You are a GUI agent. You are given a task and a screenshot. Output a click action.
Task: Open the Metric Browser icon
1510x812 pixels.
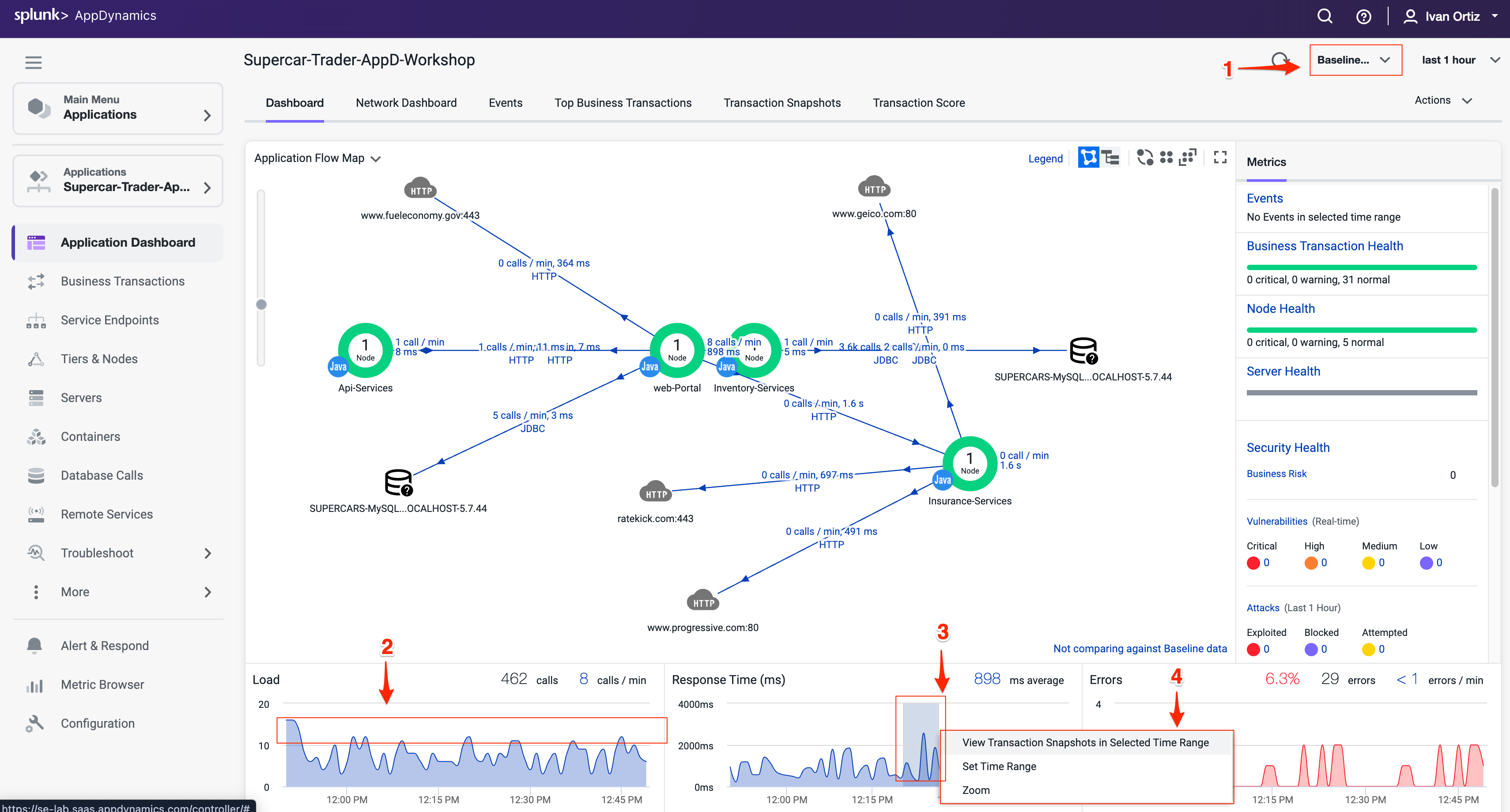[x=36, y=684]
